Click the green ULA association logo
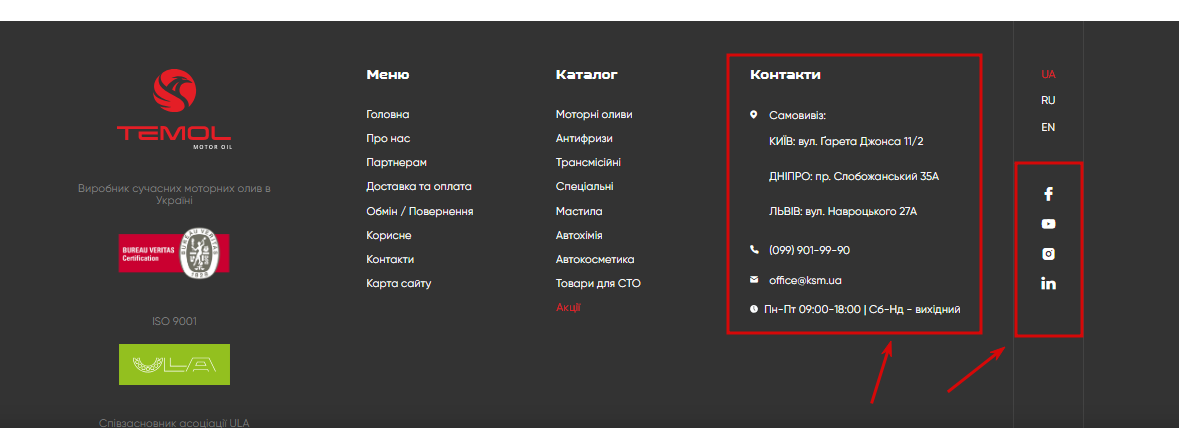Image resolution: width=1179 pixels, height=438 pixels. 174,364
